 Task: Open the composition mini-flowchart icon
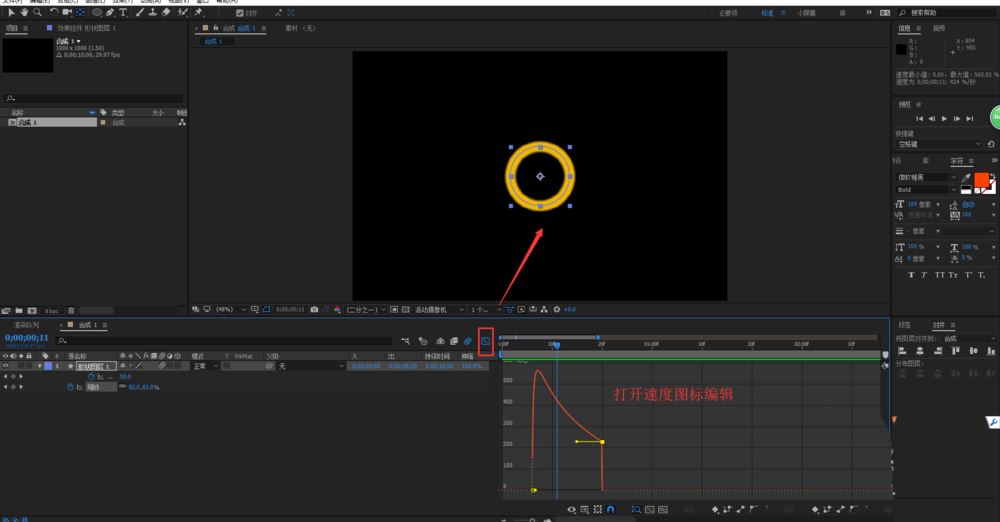[x=406, y=341]
